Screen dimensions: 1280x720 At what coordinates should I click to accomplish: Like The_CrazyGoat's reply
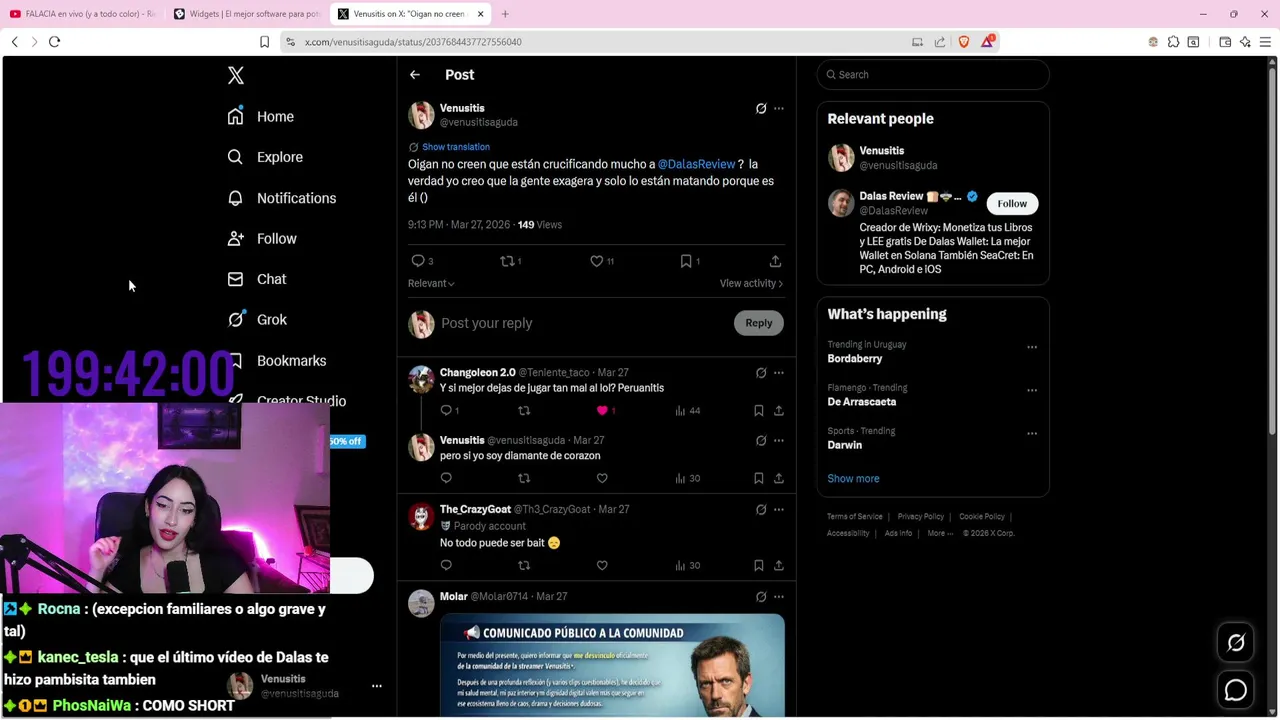point(602,566)
